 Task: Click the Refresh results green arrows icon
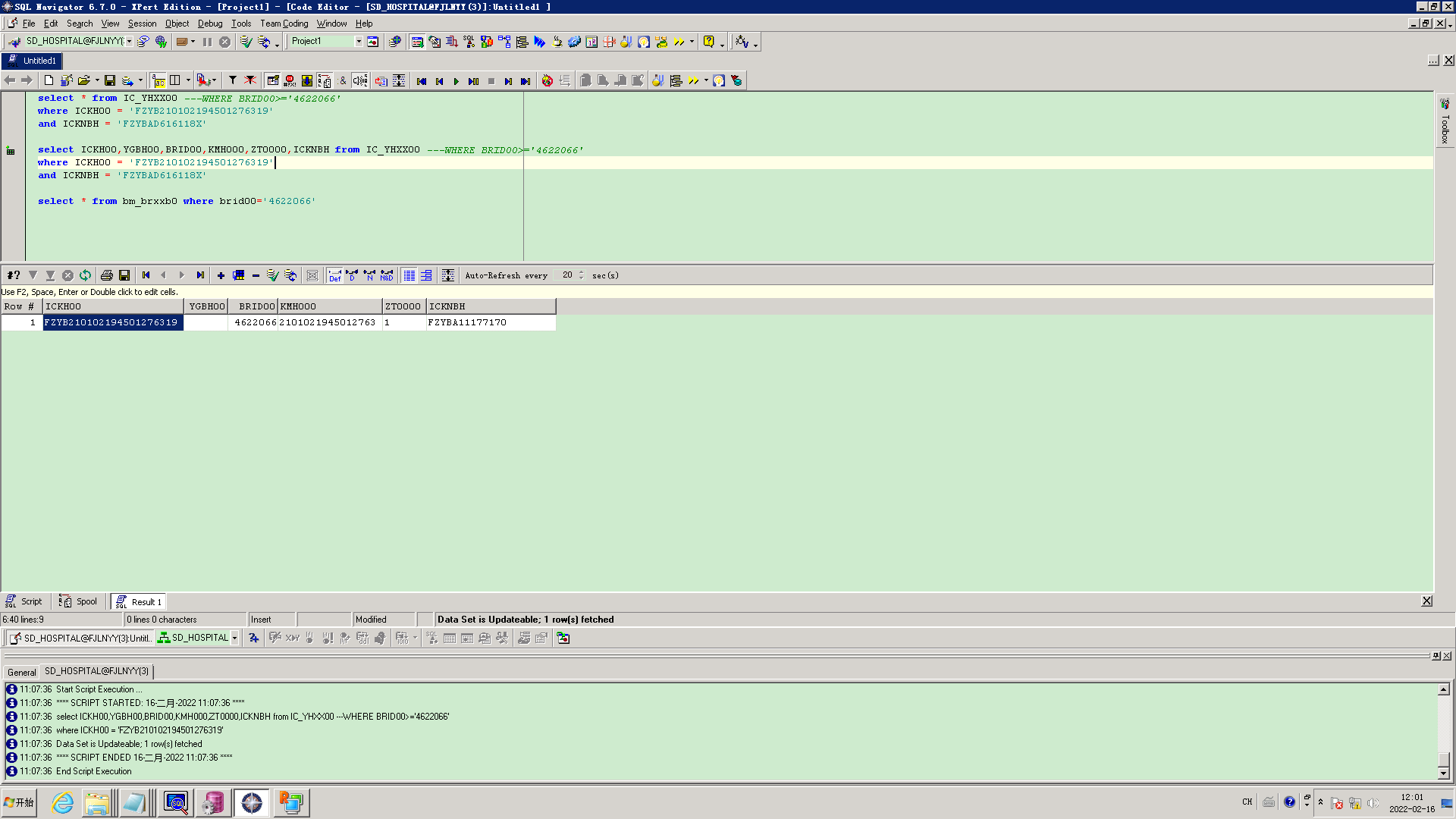point(85,275)
